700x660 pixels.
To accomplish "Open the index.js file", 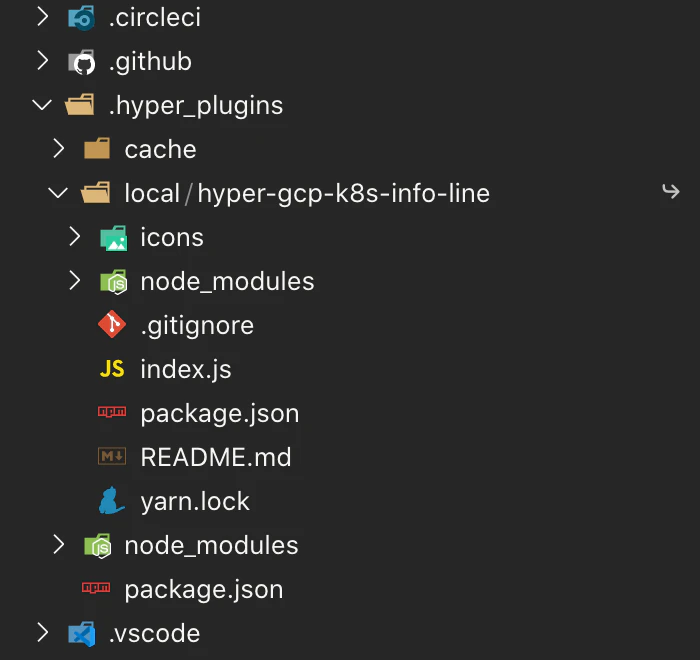I will (186, 369).
